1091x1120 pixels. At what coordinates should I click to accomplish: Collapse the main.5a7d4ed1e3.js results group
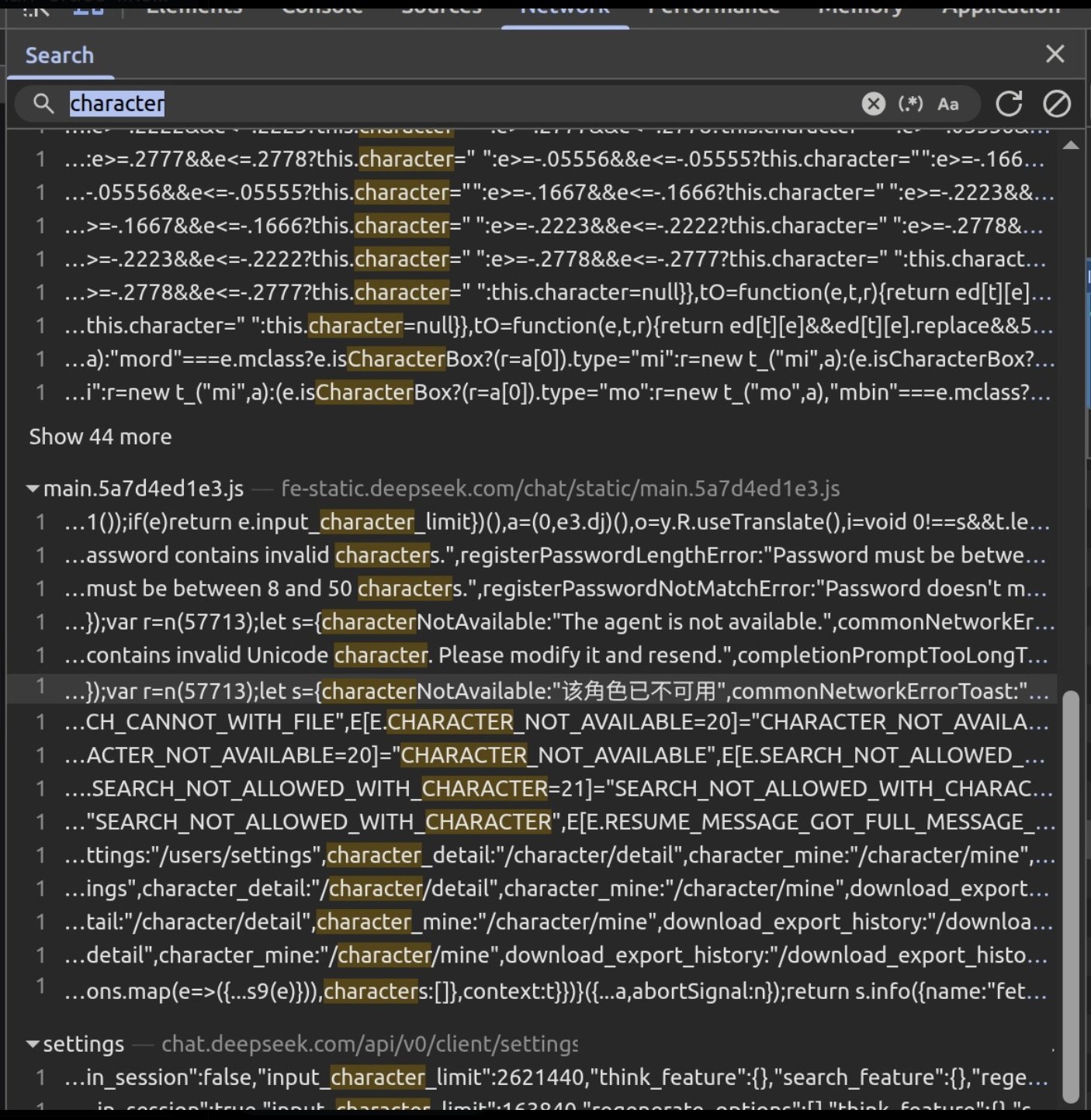(x=33, y=489)
